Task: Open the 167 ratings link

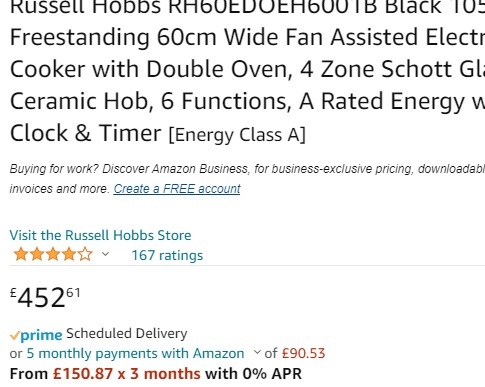Action: point(167,255)
